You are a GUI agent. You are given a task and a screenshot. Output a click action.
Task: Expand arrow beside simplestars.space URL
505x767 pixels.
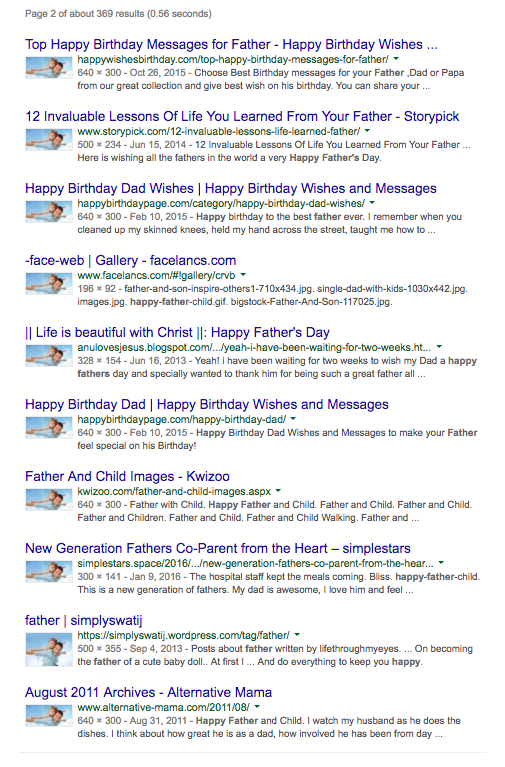441,563
